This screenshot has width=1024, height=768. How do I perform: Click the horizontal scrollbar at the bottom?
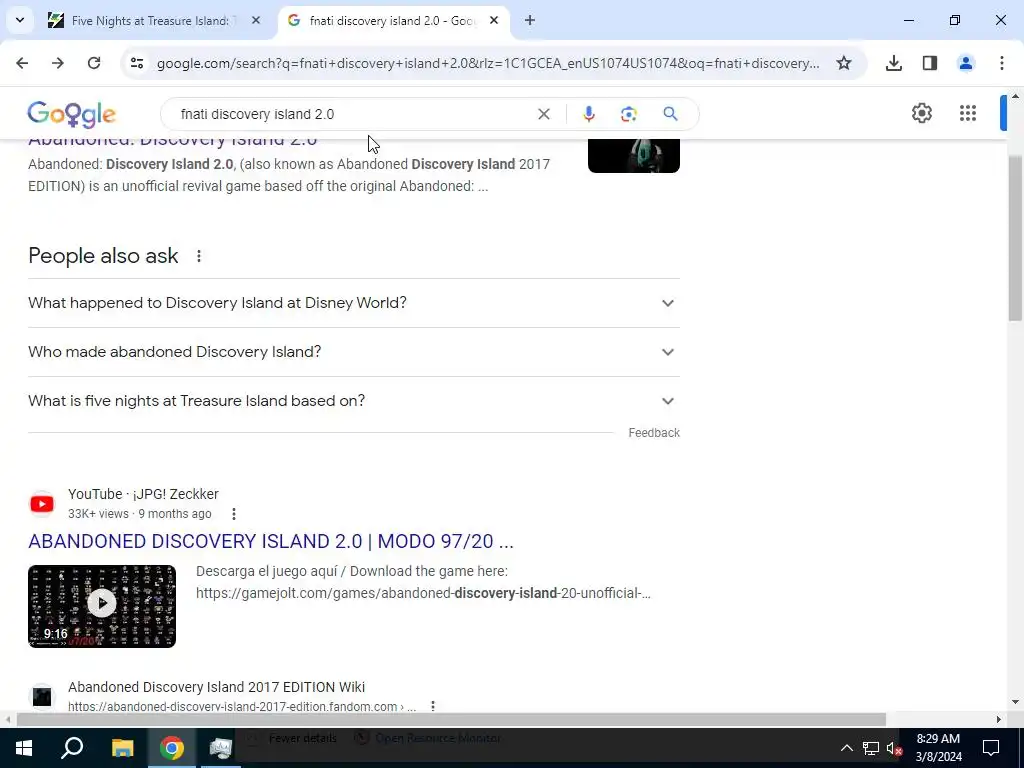(x=451, y=720)
